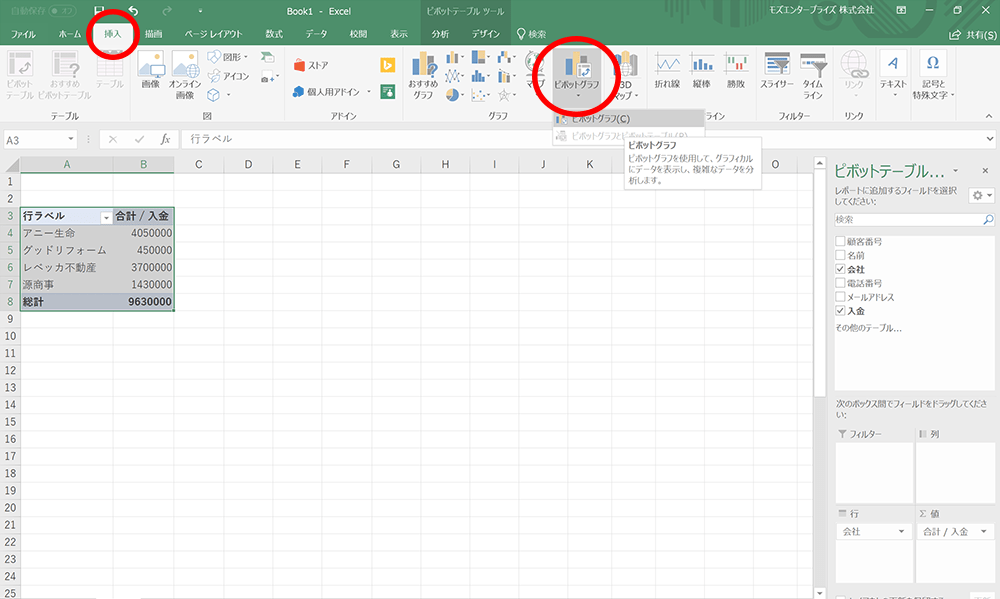Screen dimensions: 1000x599
Task: Collapse the ribbon with the chevron
Action: (989, 116)
